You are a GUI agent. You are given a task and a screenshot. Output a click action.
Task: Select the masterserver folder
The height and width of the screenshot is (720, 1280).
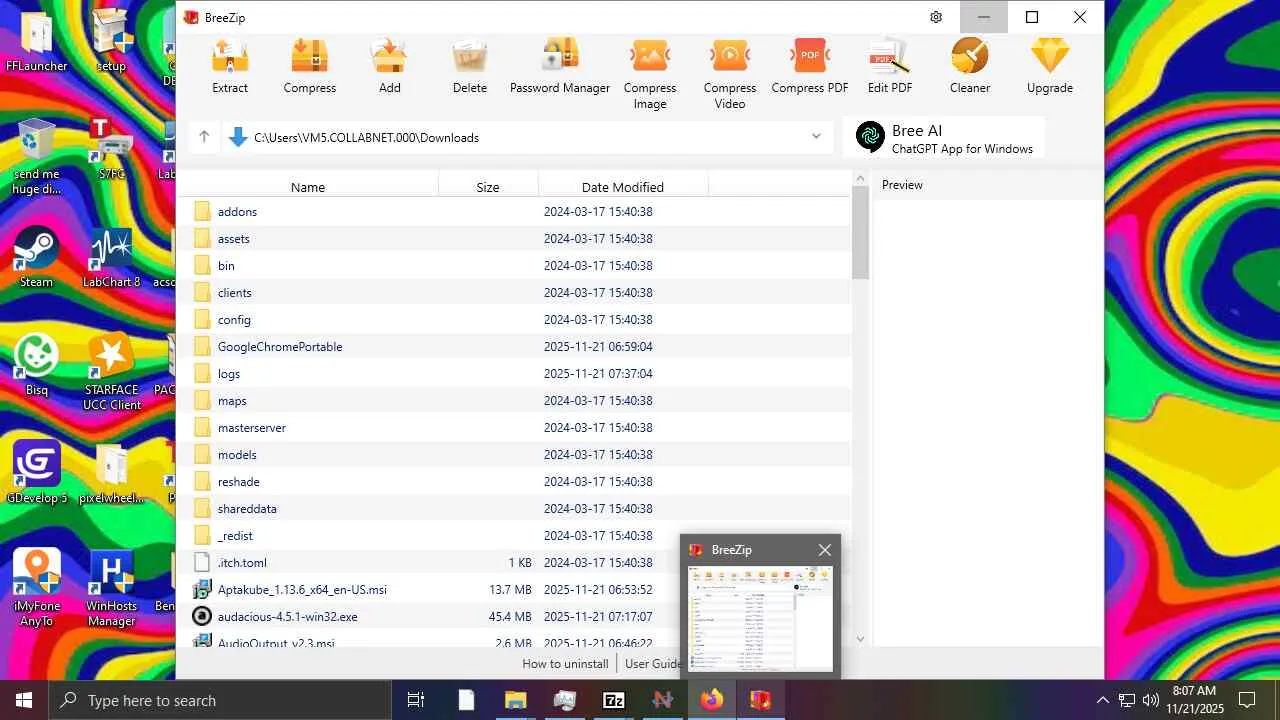click(x=515, y=428)
